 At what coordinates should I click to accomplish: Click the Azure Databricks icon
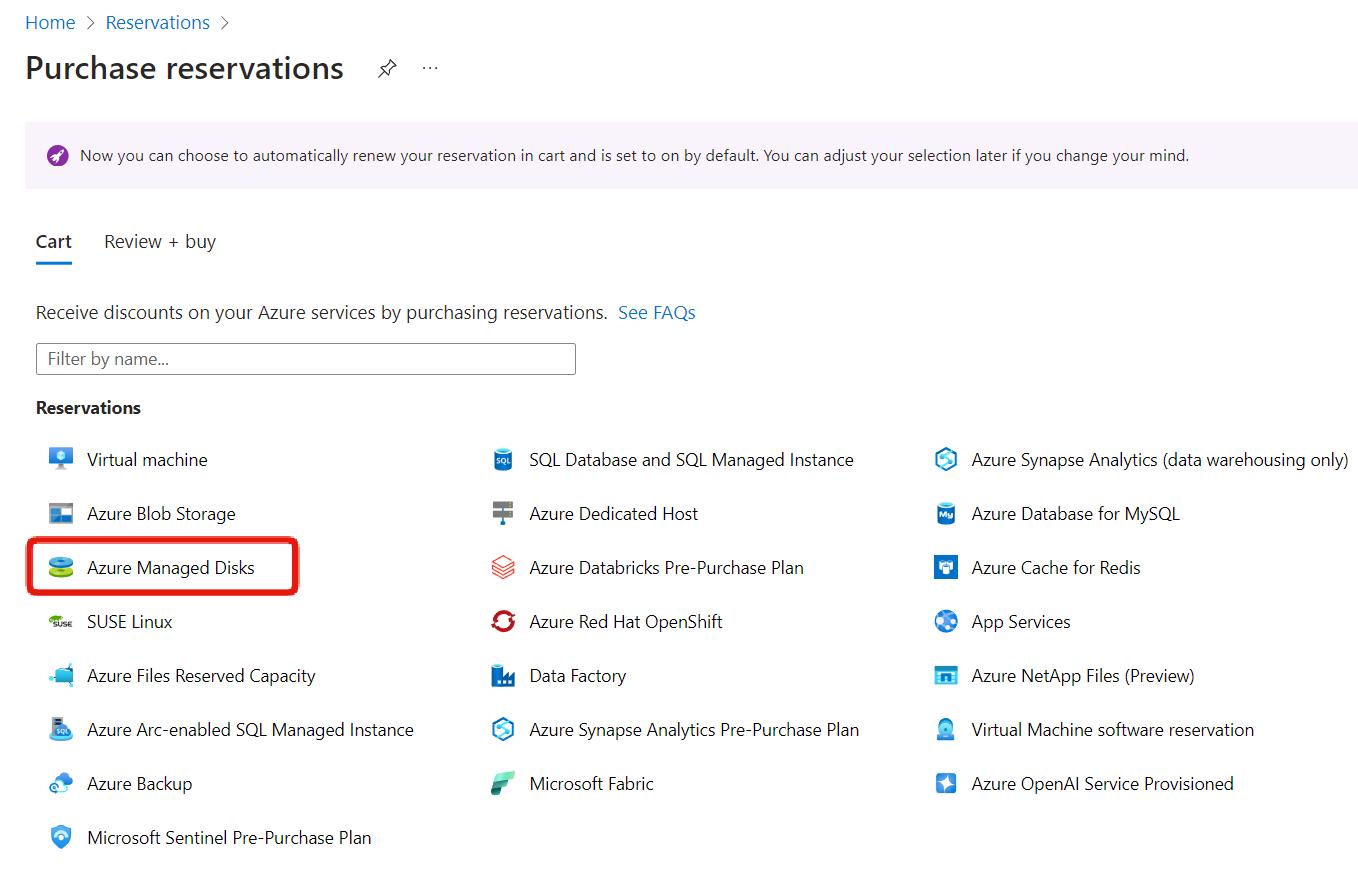coord(503,567)
